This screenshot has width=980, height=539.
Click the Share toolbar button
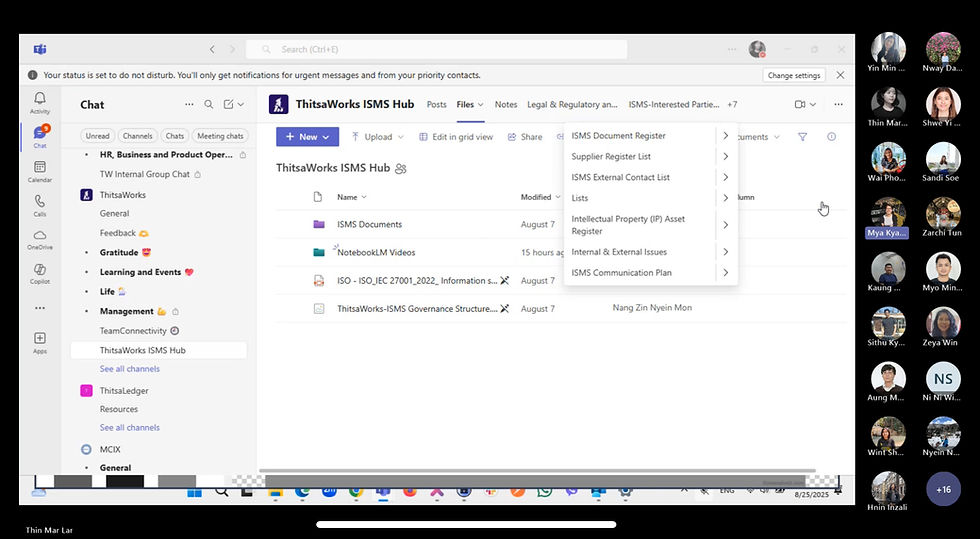(x=525, y=137)
